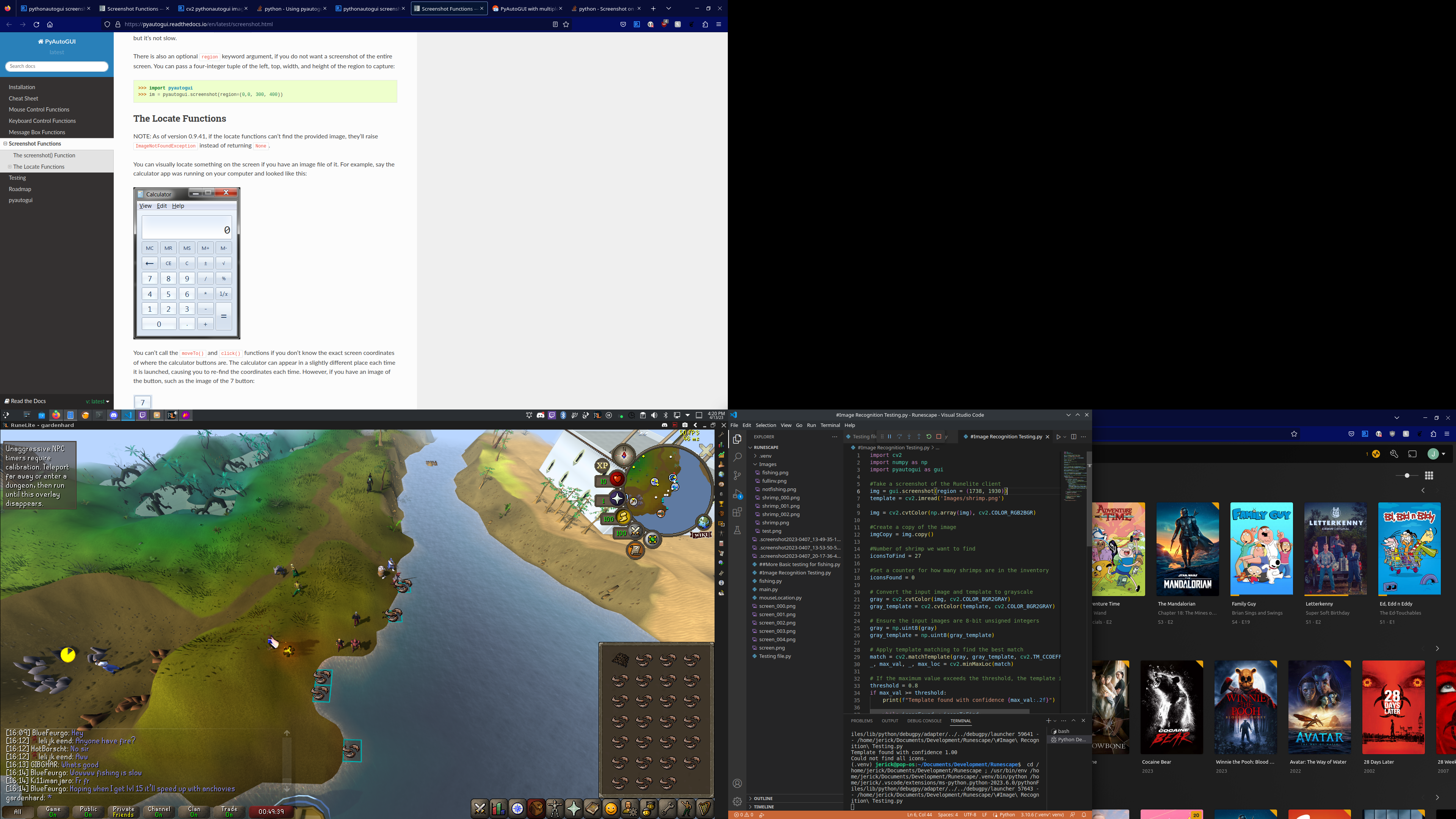Expand the OUTLINE section
1456x819 pixels.
point(762,798)
